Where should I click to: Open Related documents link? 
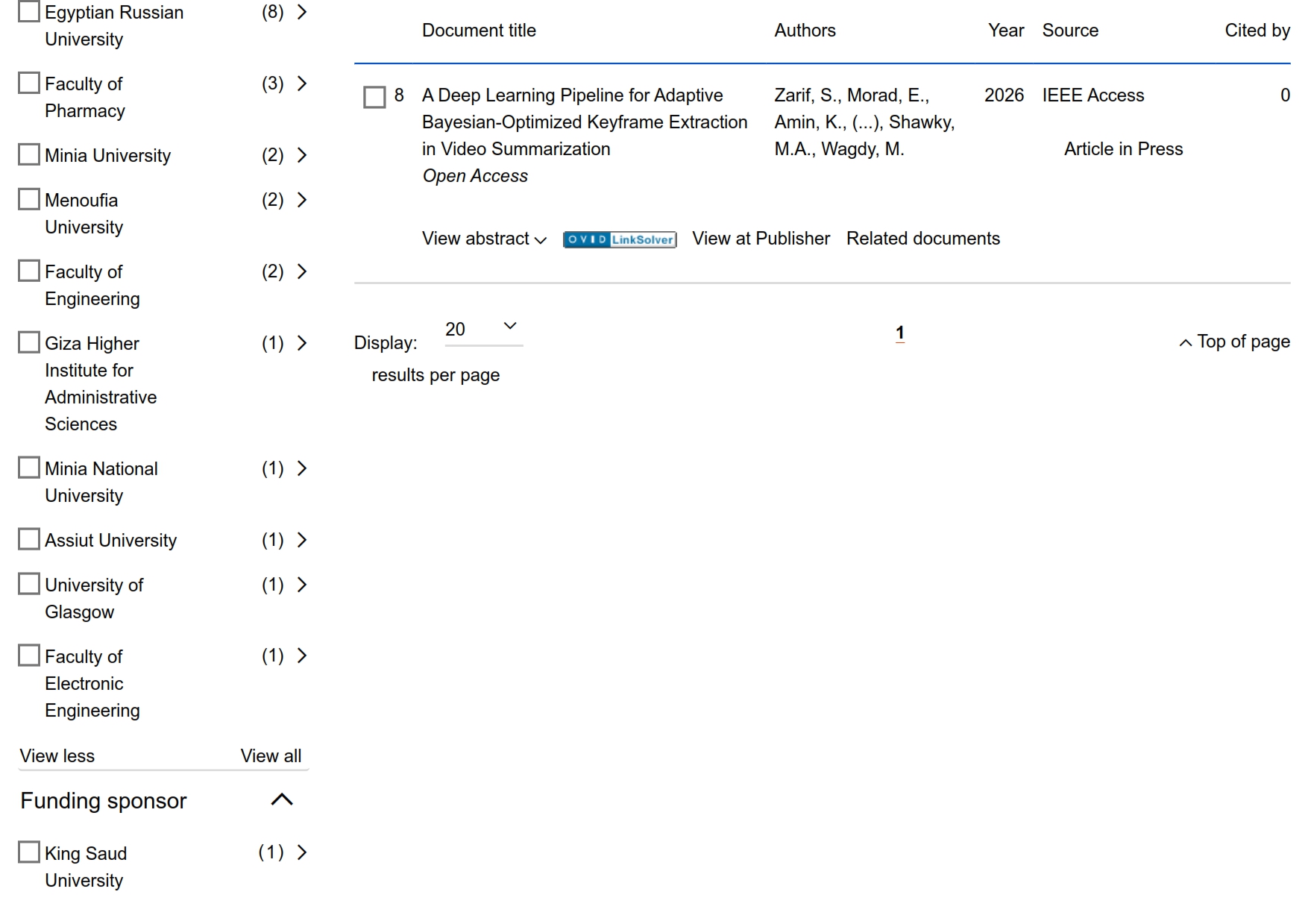tap(922, 239)
